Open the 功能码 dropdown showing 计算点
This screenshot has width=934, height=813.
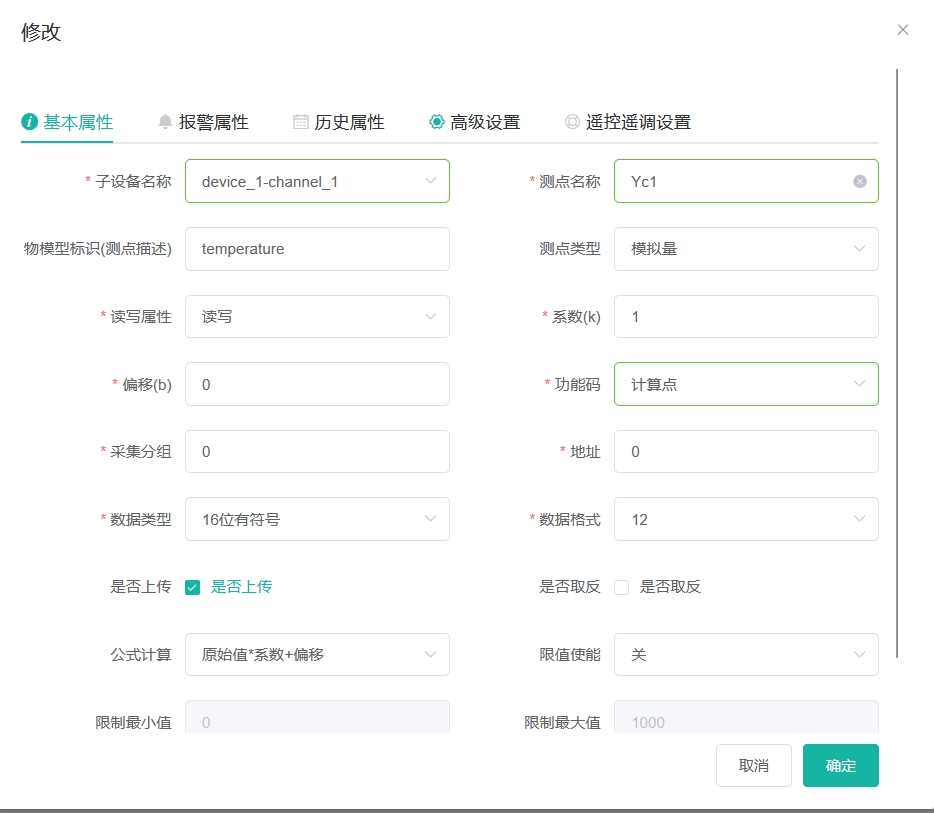click(746, 384)
